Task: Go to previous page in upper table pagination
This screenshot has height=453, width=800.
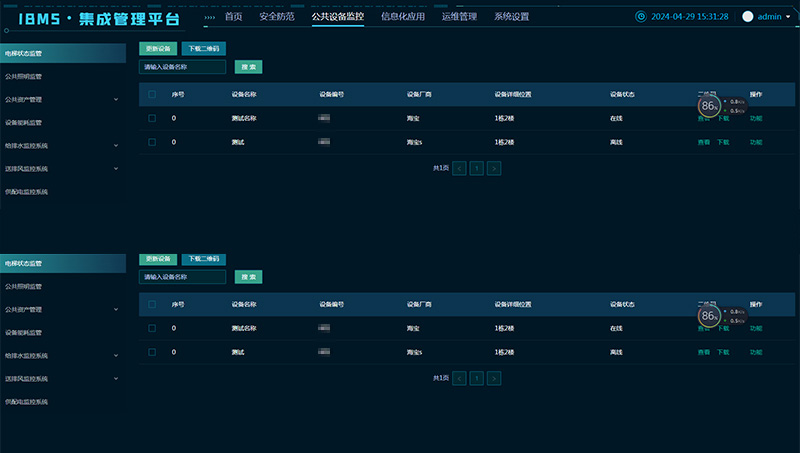Action: [x=459, y=168]
